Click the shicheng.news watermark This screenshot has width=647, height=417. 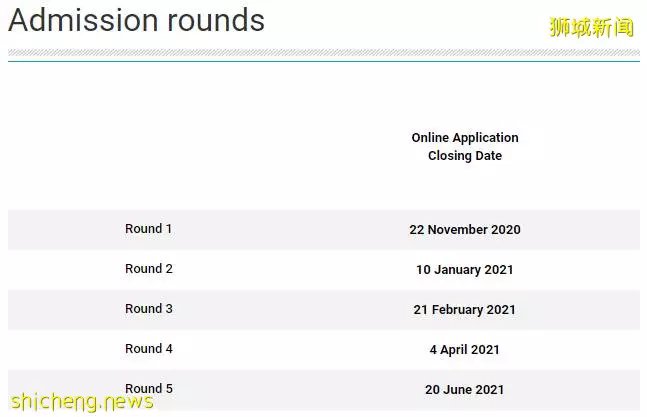[82, 402]
